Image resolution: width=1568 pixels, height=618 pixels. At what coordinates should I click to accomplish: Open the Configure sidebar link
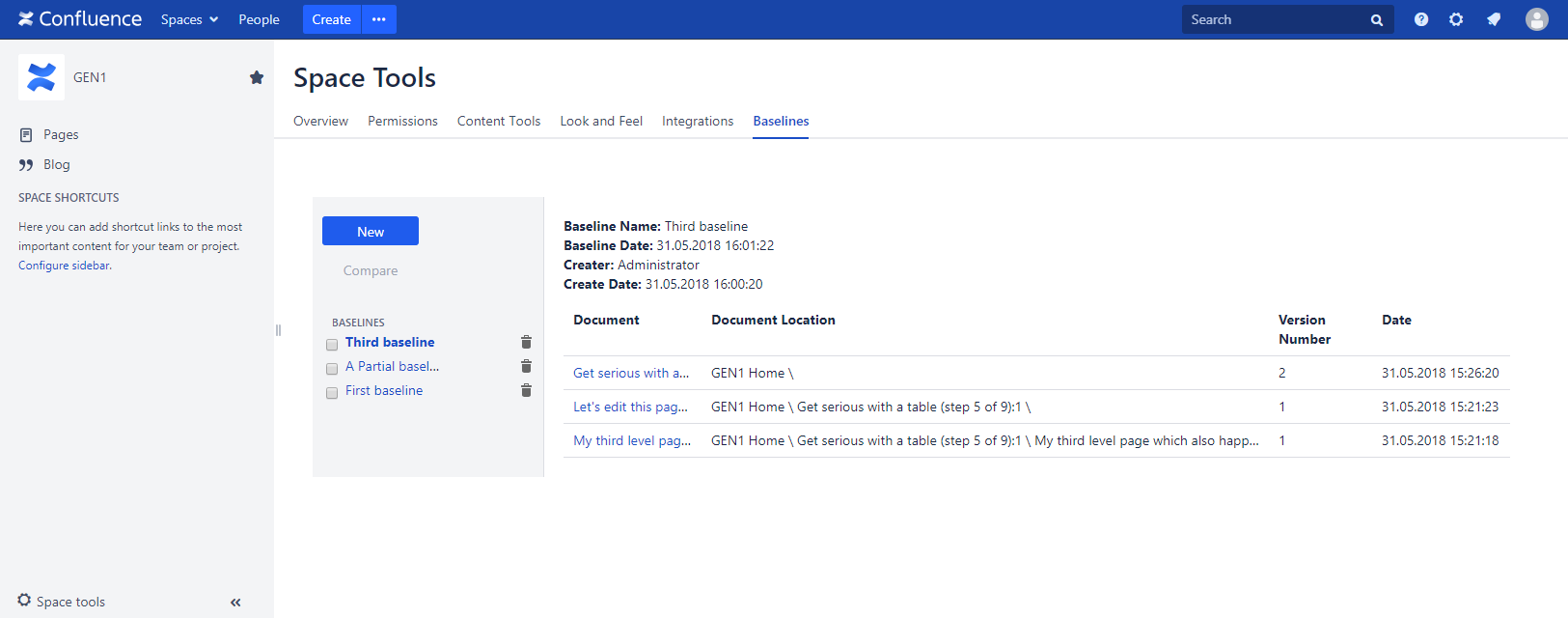pos(64,266)
